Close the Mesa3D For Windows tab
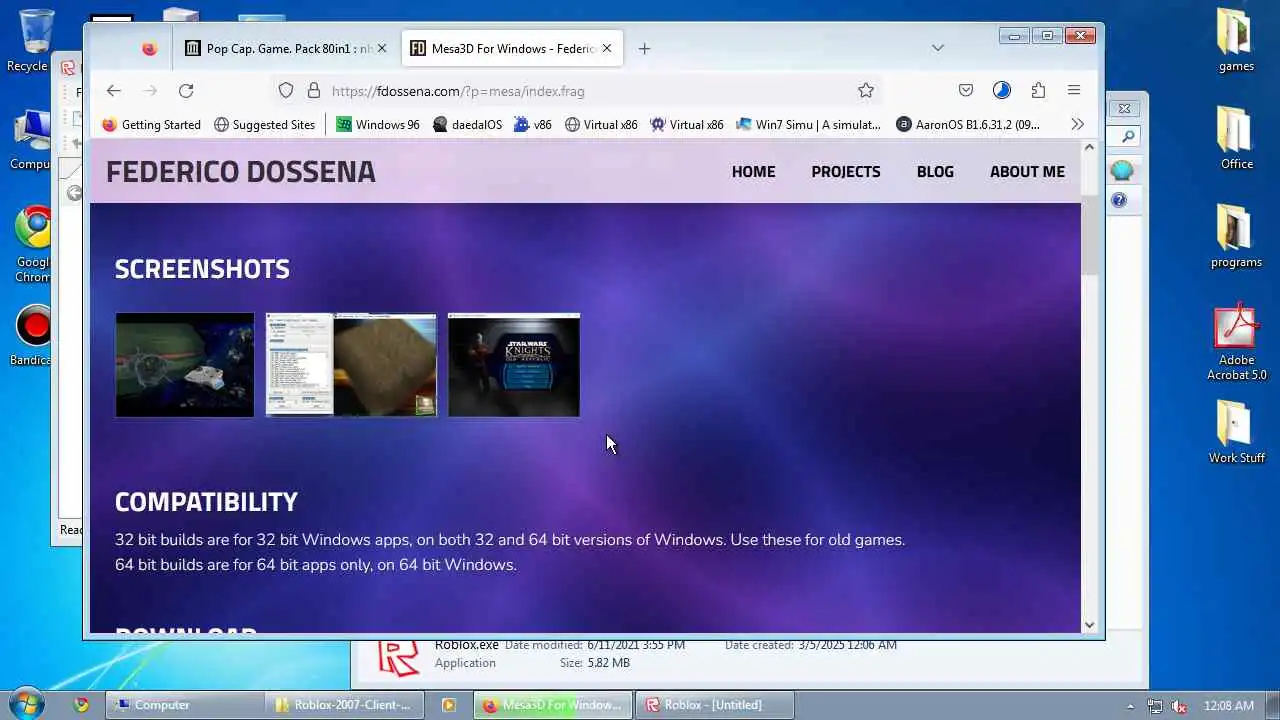 point(606,48)
